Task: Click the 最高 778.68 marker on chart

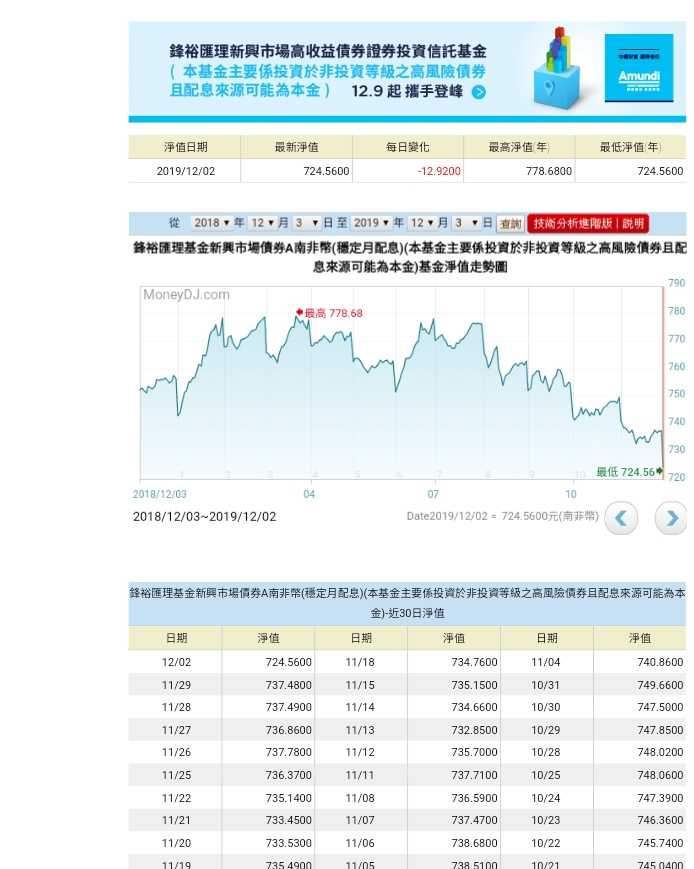Action: (329, 313)
